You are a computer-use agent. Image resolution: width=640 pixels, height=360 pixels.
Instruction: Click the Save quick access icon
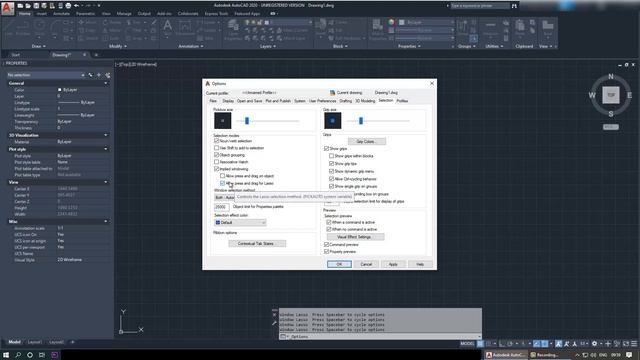click(36, 6)
